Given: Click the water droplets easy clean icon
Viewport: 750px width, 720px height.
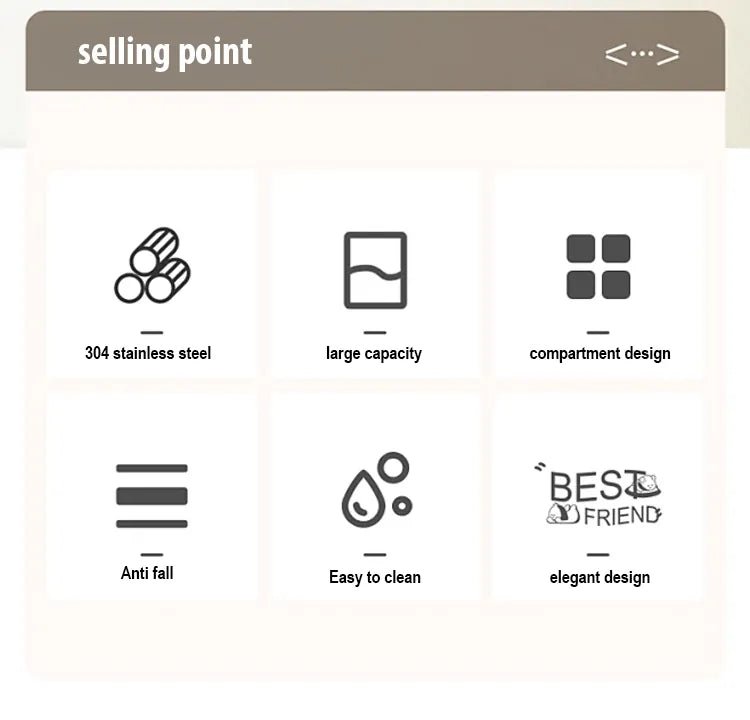Looking at the screenshot, I should pos(375,491).
